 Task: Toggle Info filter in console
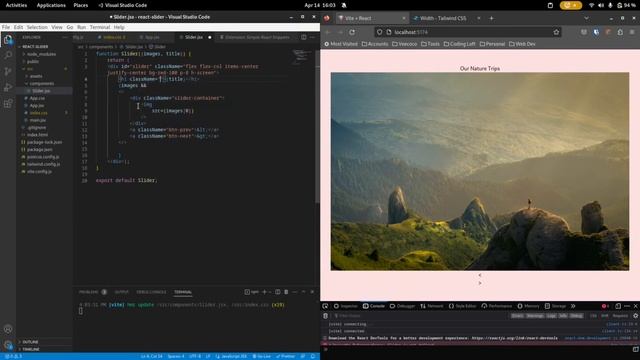[x=563, y=316]
